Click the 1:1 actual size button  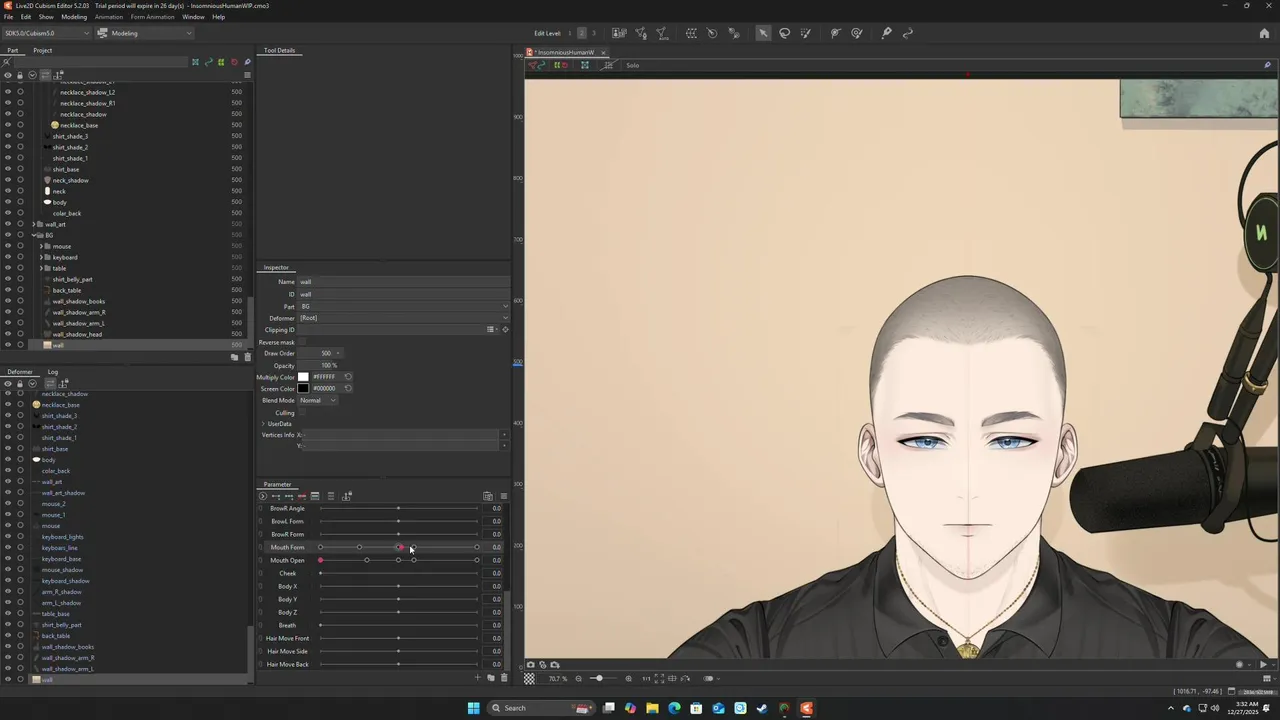click(645, 678)
